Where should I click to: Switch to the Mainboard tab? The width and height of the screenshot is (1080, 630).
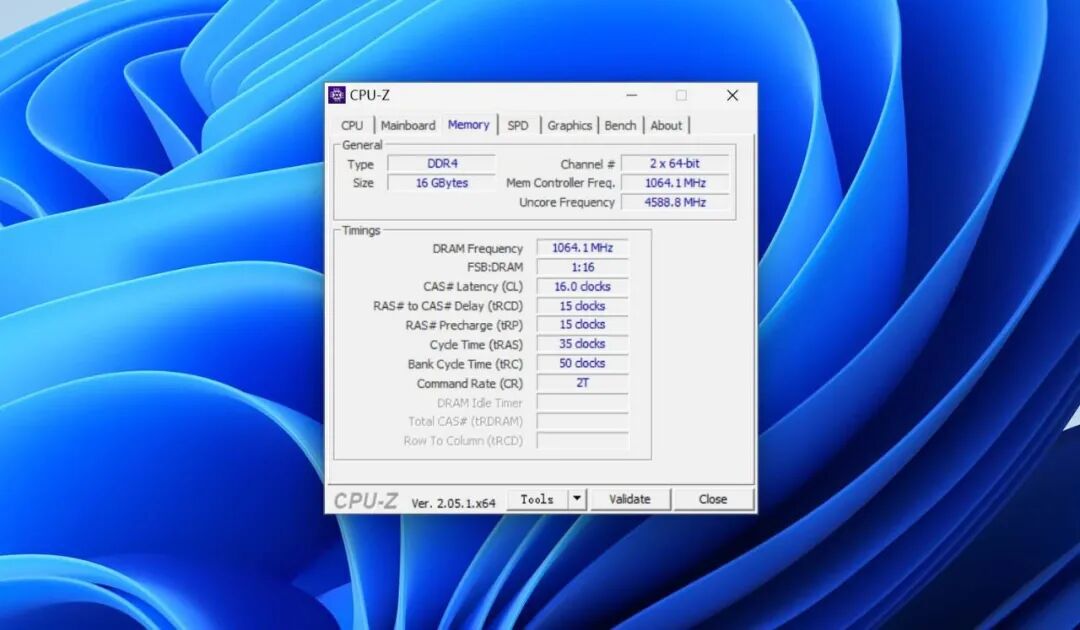(408, 125)
